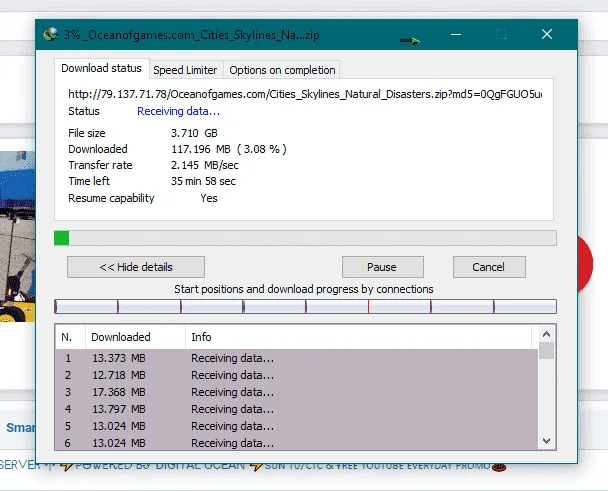608x491 pixels.
Task: Click the green download progress bar
Action: pyautogui.click(x=305, y=238)
